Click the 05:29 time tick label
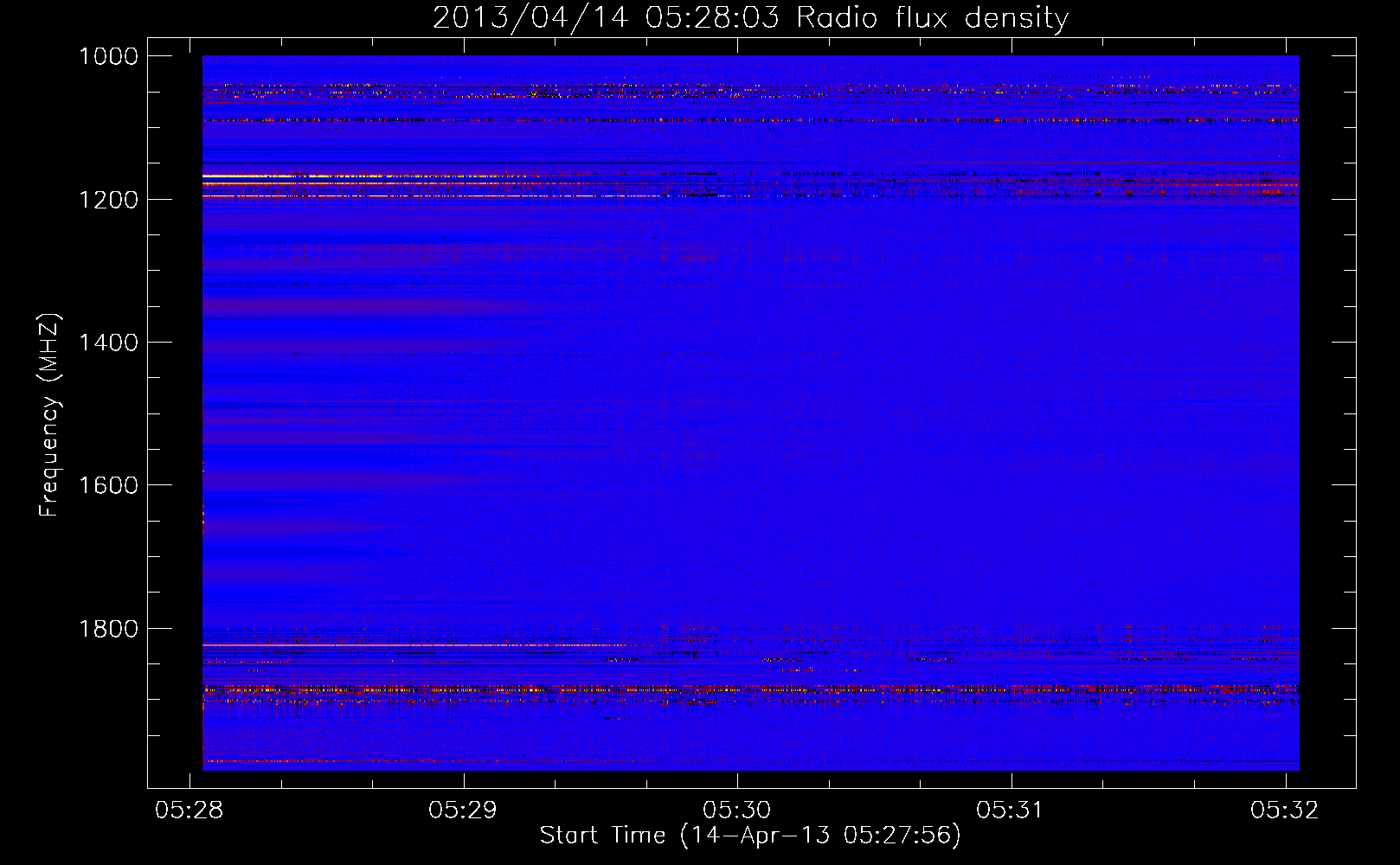The width and height of the screenshot is (1400, 865). 463,810
